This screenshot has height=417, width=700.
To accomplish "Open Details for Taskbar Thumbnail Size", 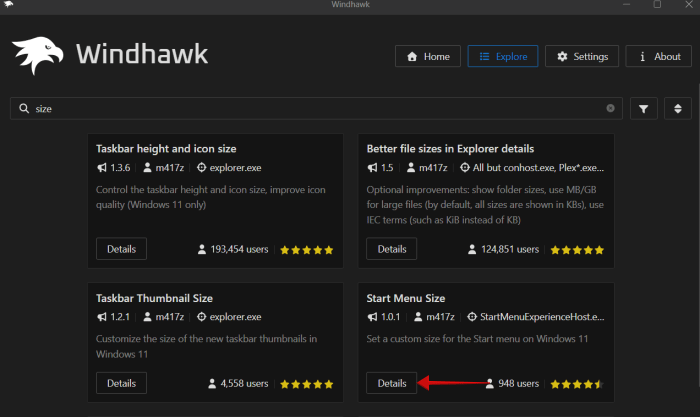I will coord(122,383).
